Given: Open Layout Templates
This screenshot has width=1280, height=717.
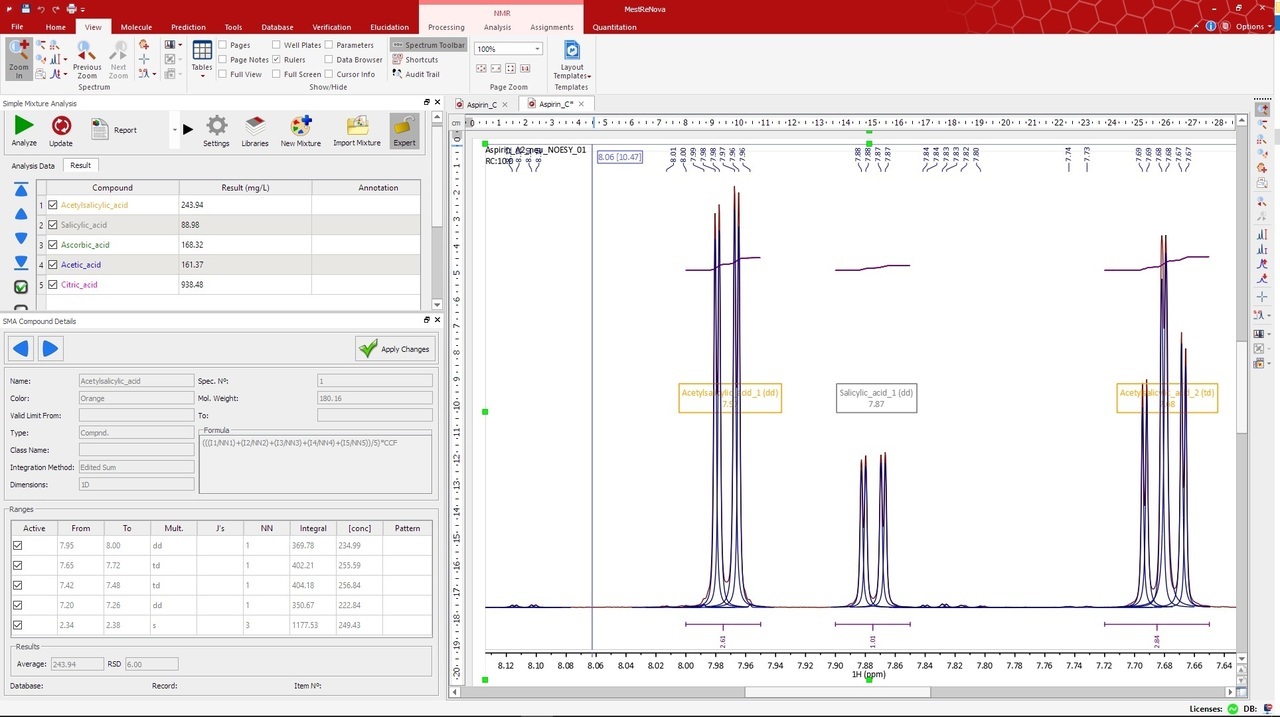Looking at the screenshot, I should pyautogui.click(x=572, y=60).
